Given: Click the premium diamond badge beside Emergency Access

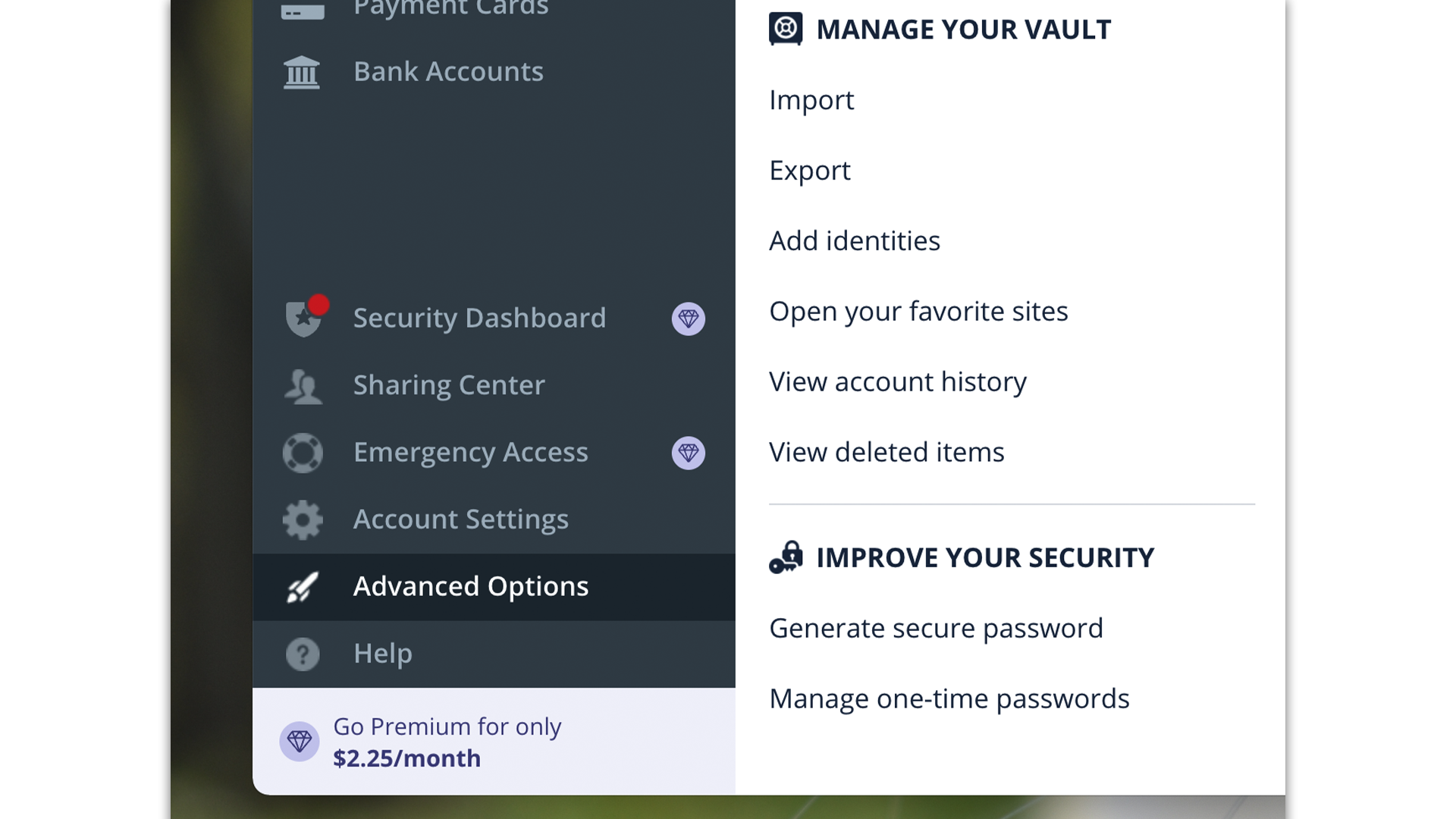Looking at the screenshot, I should pyautogui.click(x=689, y=453).
